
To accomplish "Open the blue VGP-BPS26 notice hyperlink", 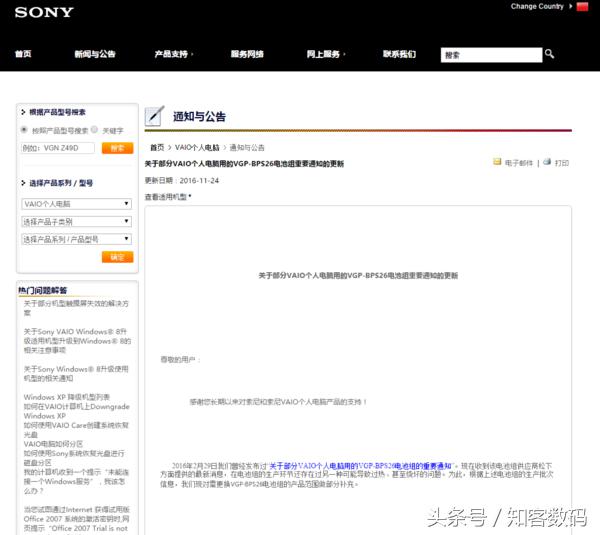I will click(360, 466).
